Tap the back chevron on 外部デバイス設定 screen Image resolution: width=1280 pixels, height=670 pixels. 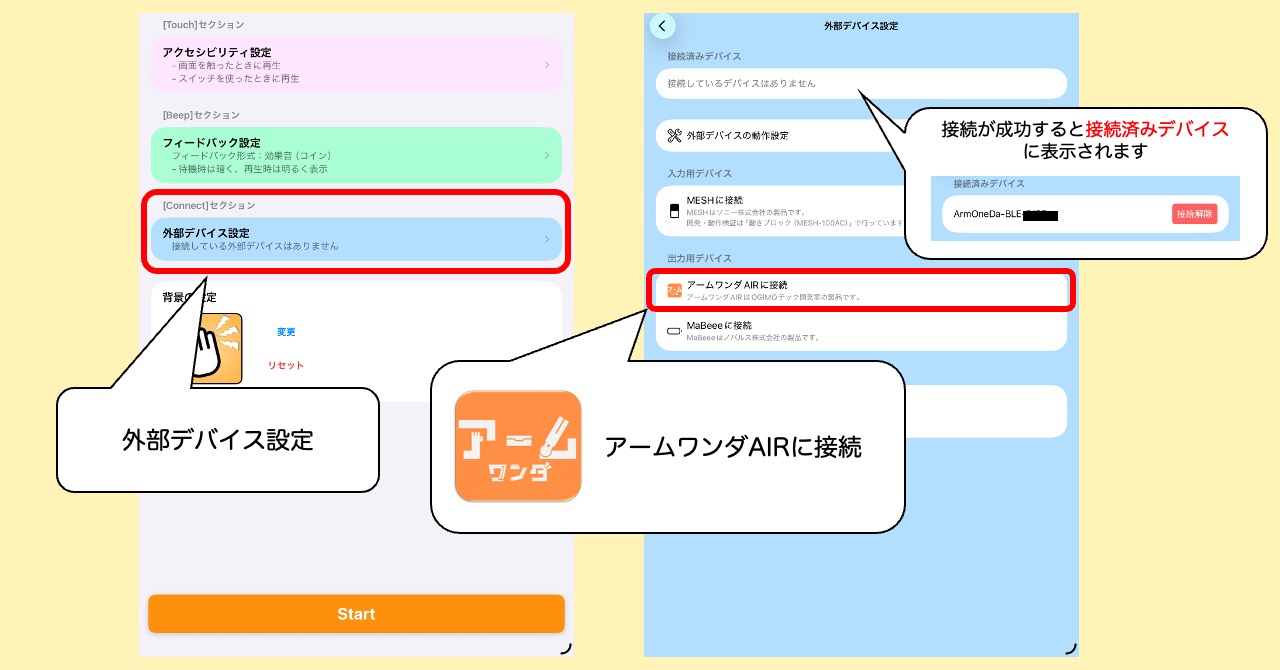(663, 26)
